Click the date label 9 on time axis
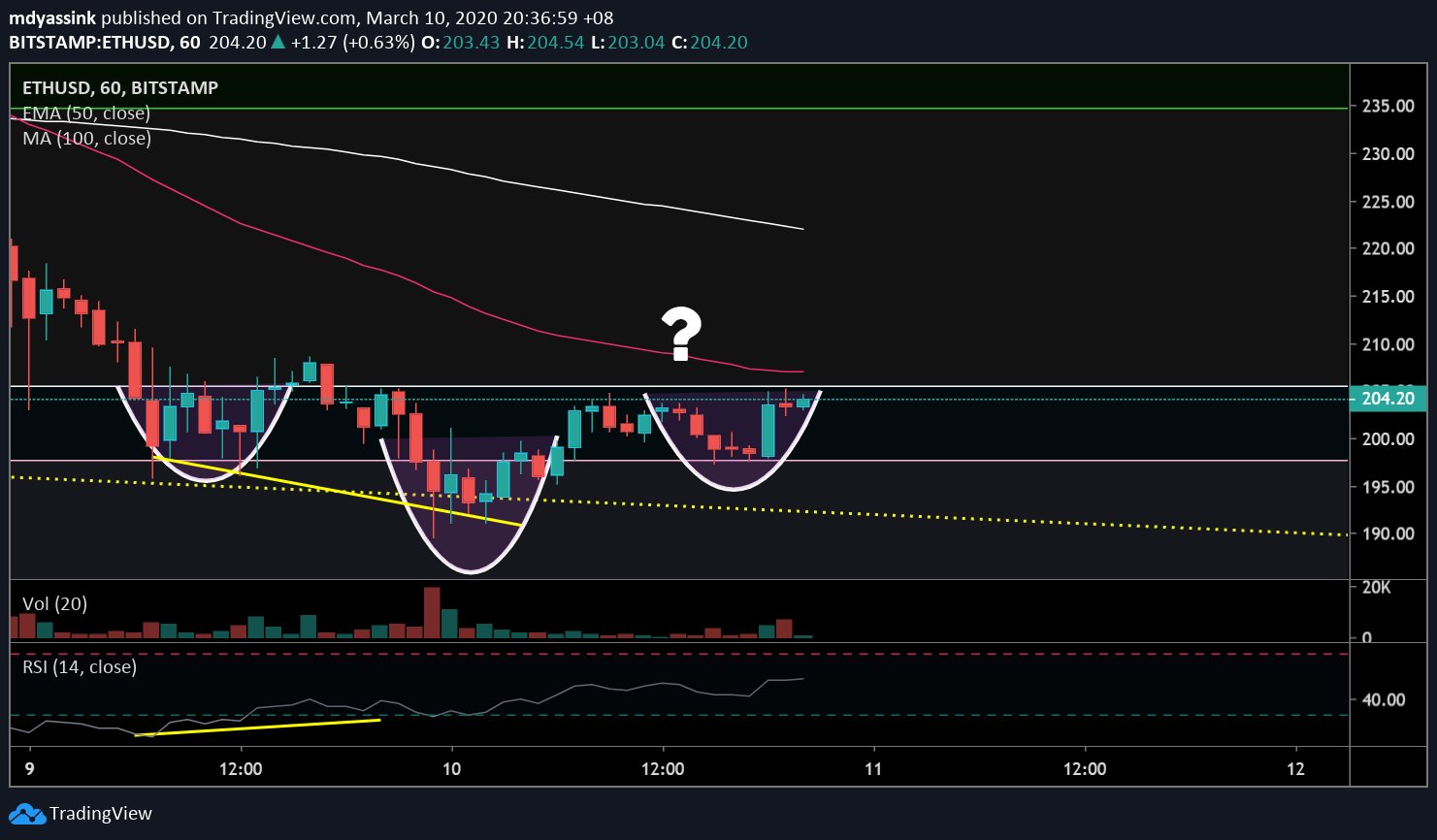This screenshot has width=1437, height=840. pyautogui.click(x=29, y=769)
